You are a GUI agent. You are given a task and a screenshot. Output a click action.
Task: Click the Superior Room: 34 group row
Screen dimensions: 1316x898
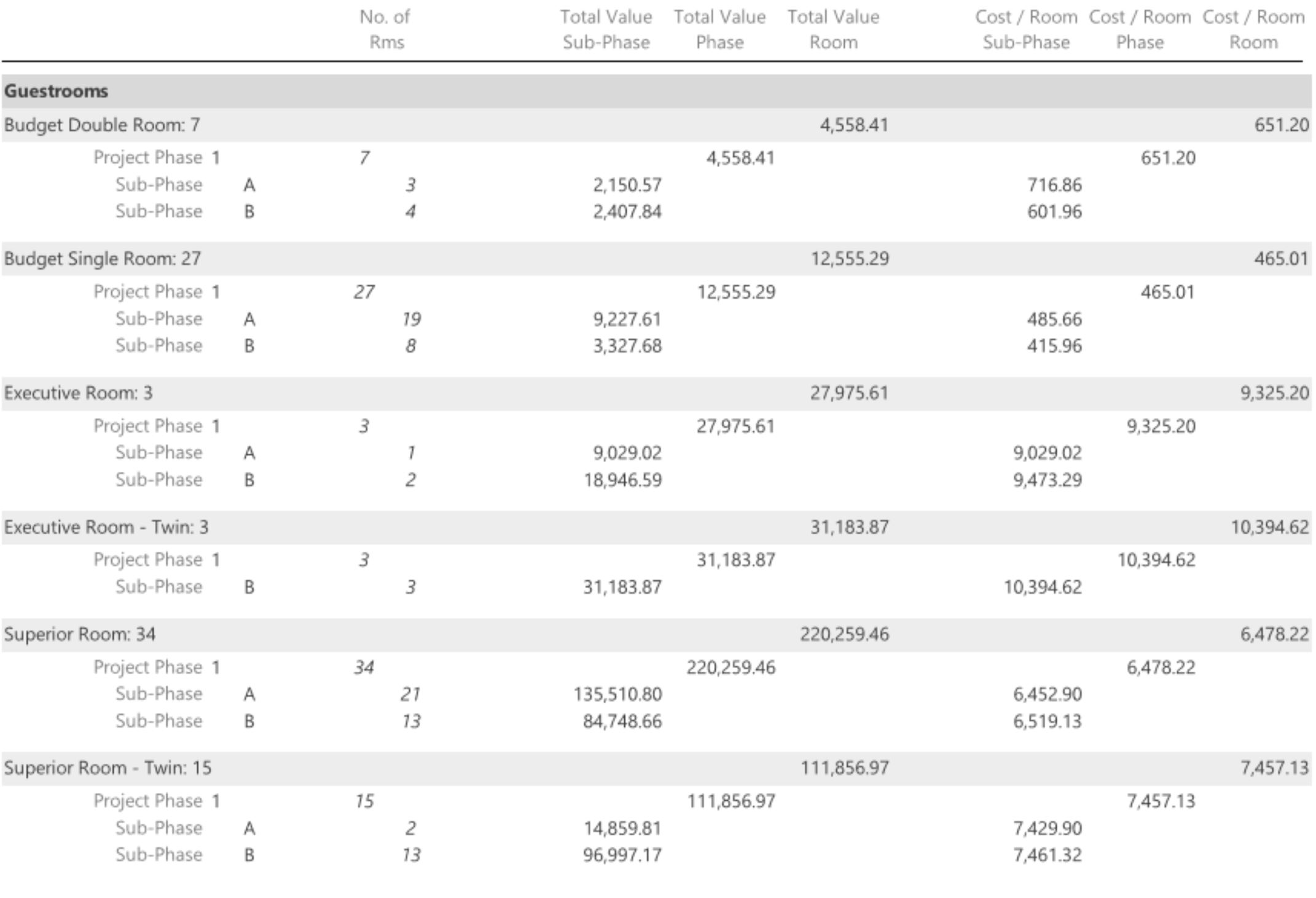coord(79,634)
